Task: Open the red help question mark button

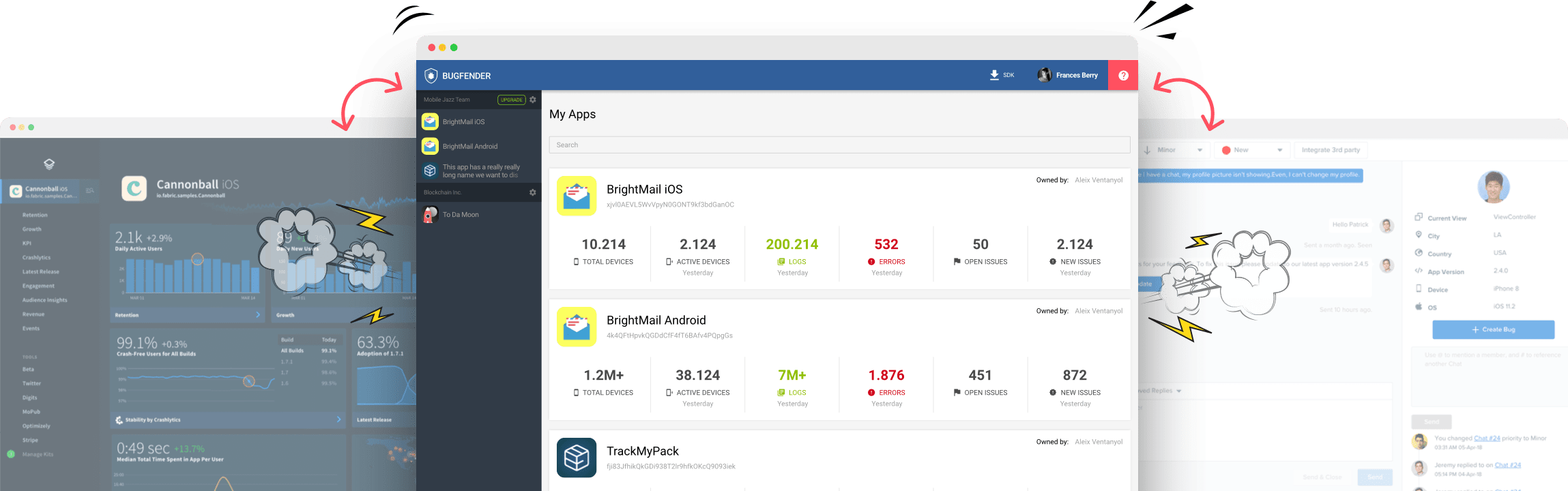Action: [1123, 75]
